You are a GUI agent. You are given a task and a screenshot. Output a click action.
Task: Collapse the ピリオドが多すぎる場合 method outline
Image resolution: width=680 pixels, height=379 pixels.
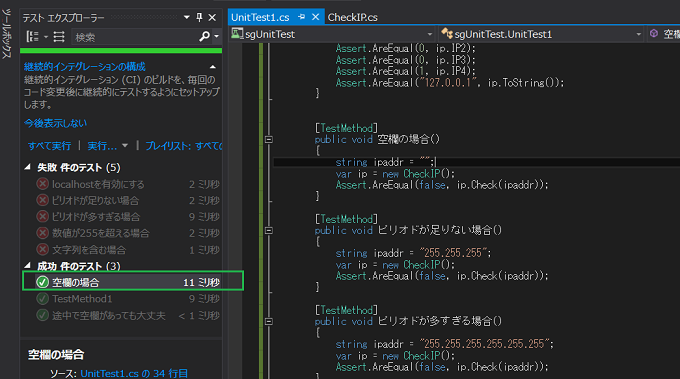[x=269, y=322]
